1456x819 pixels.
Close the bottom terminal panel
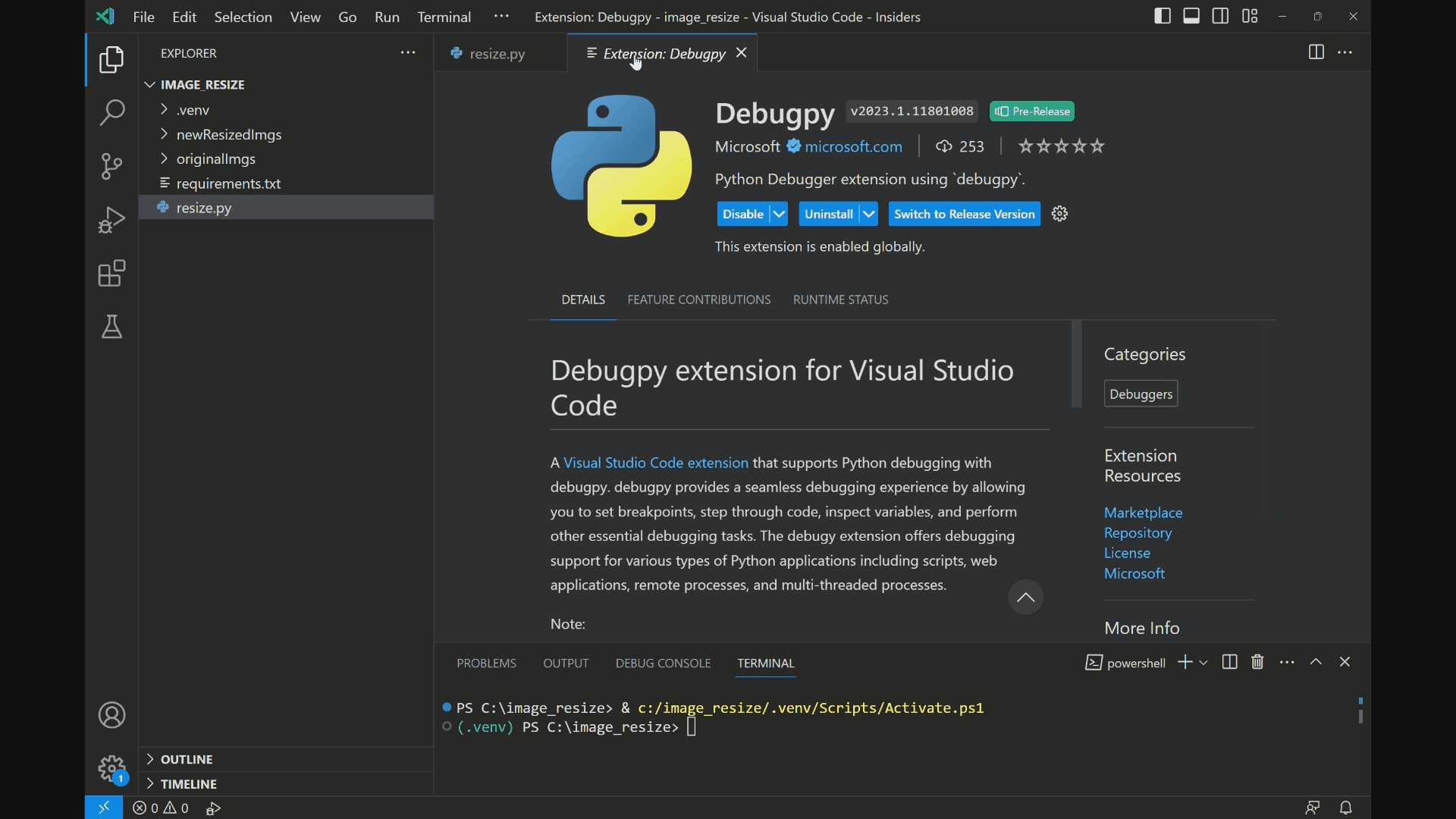pyautogui.click(x=1345, y=662)
